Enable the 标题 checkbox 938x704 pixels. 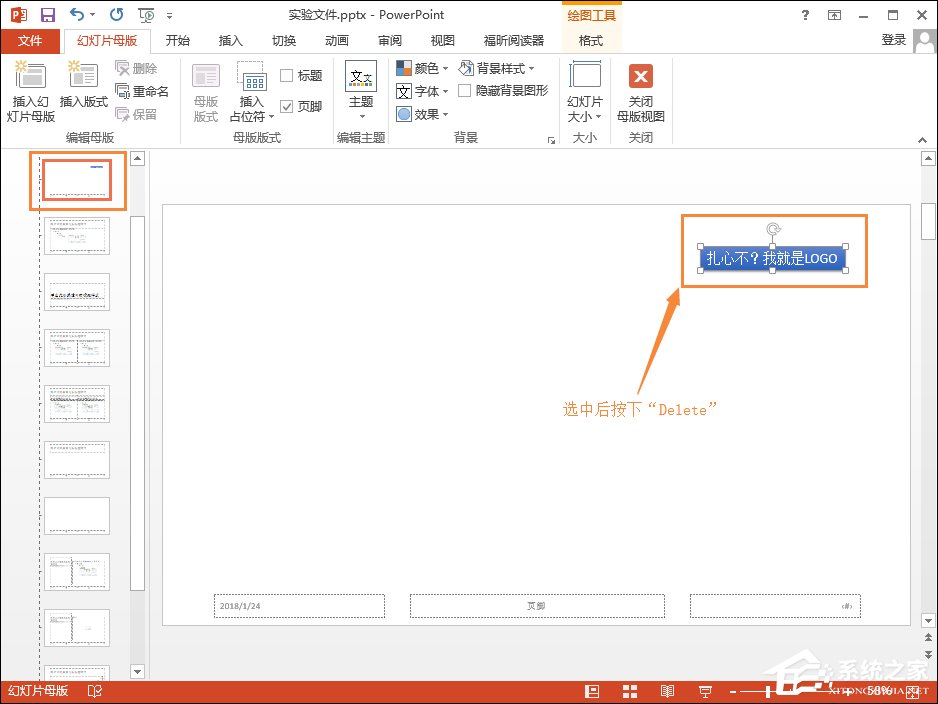point(288,73)
